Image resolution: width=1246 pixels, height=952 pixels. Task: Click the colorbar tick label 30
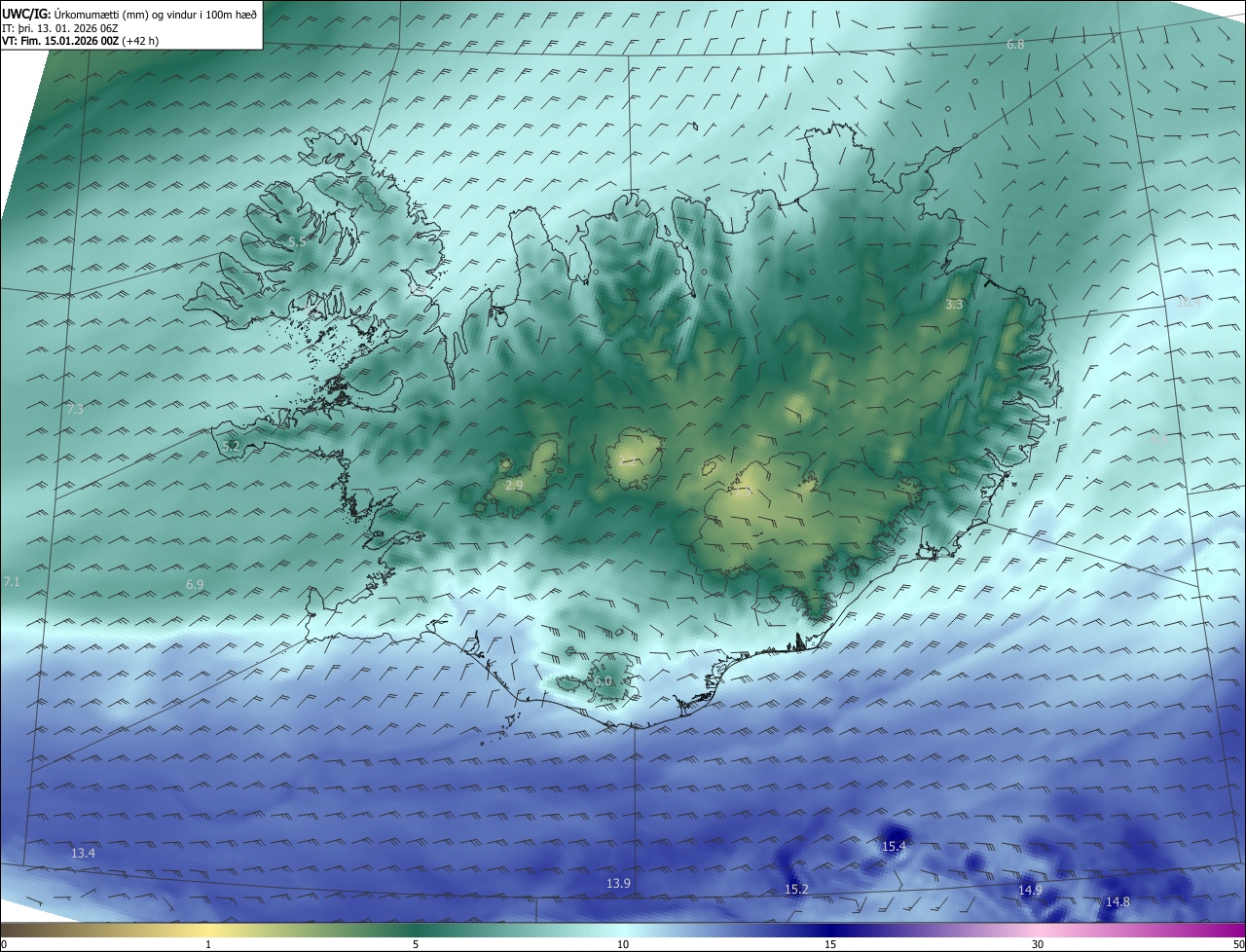[1038, 944]
